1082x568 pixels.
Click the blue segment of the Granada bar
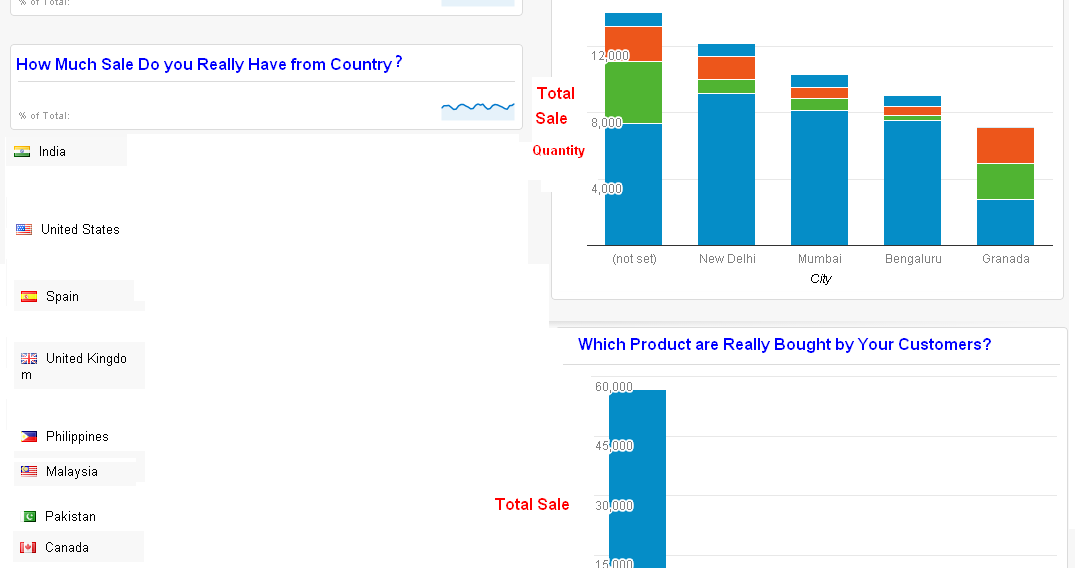[1005, 222]
